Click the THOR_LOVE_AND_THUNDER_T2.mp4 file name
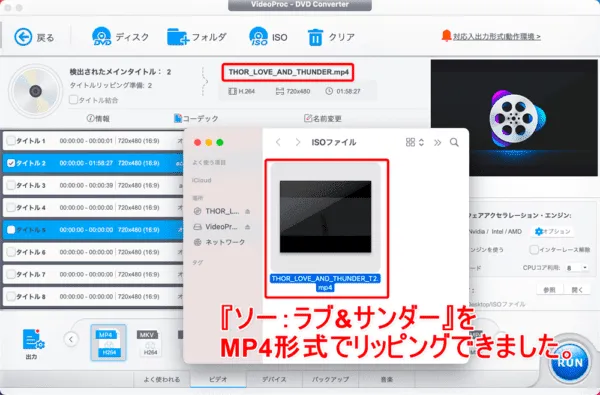 click(325, 283)
